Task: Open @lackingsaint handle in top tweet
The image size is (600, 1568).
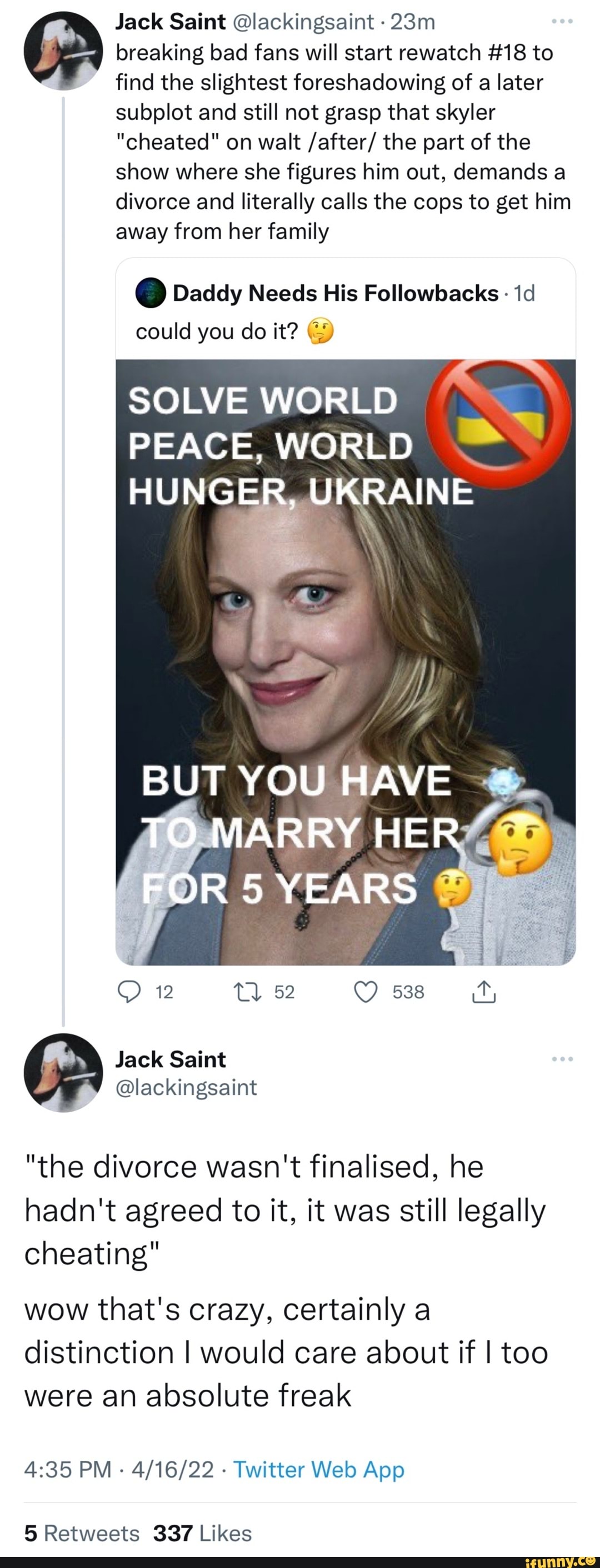Action: click(x=303, y=22)
